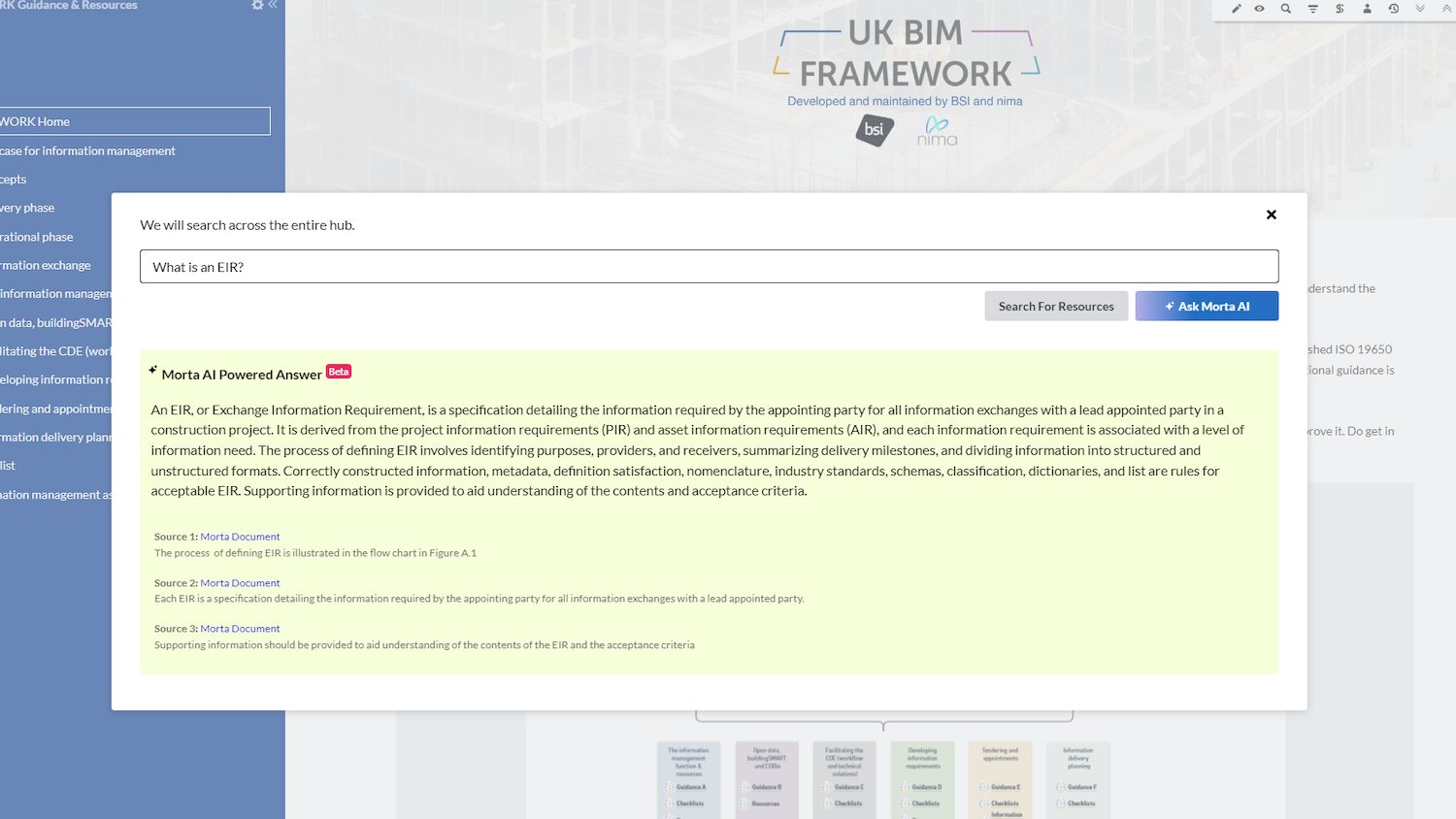
Task: Click the Morta AI sparkle icon
Action: click(x=1169, y=305)
